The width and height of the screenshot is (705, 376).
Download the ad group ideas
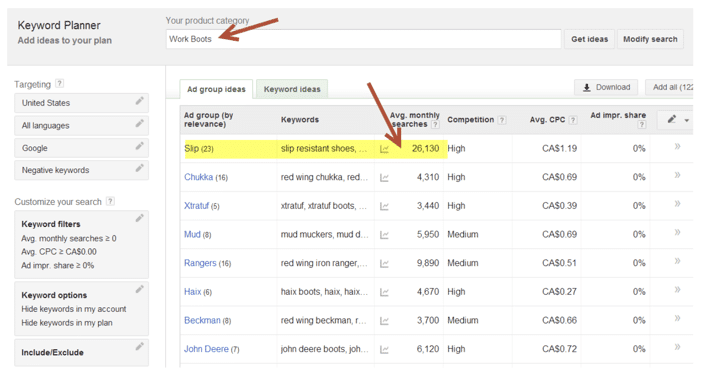click(x=606, y=87)
